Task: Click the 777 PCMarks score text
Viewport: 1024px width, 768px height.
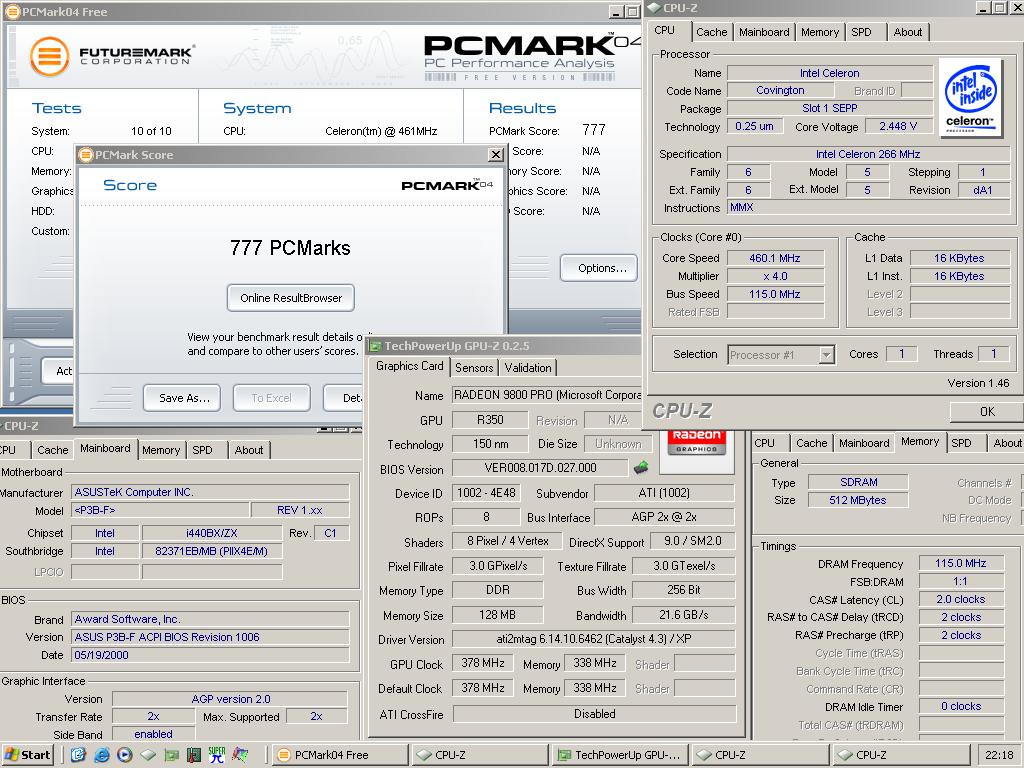Action: [x=290, y=248]
